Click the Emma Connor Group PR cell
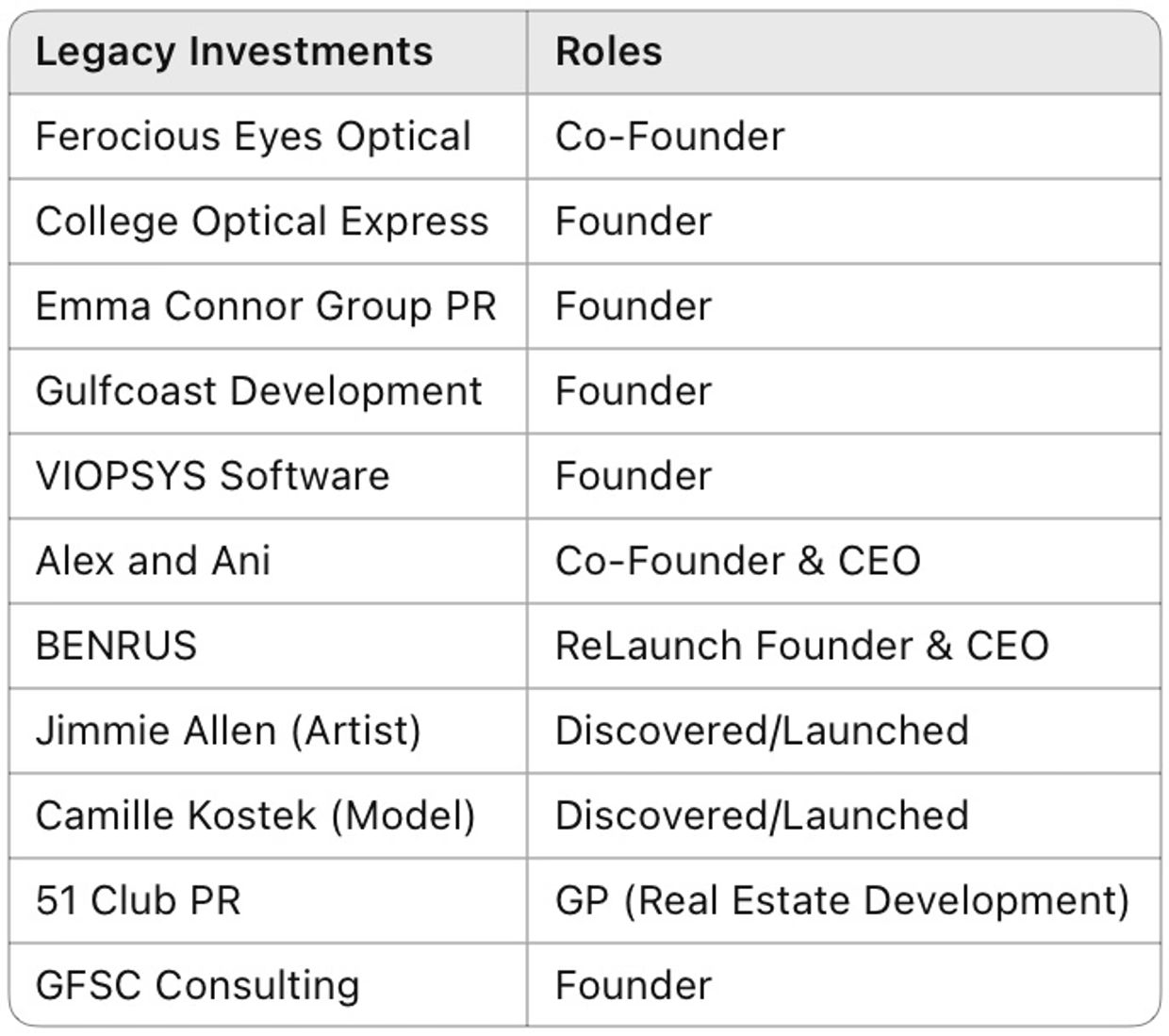 266,306
